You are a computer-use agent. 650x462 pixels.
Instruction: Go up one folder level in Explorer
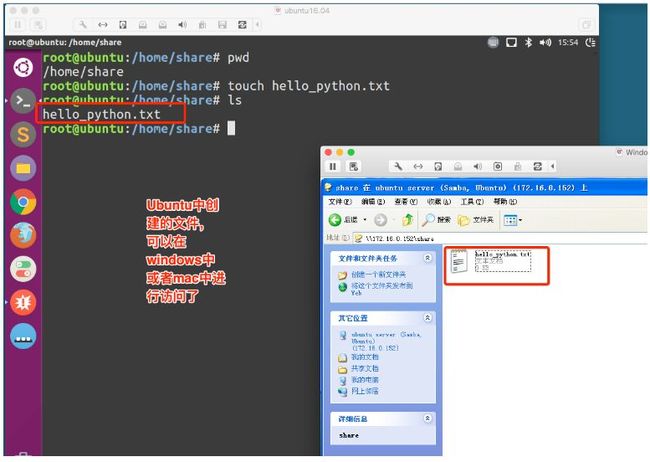pos(408,220)
